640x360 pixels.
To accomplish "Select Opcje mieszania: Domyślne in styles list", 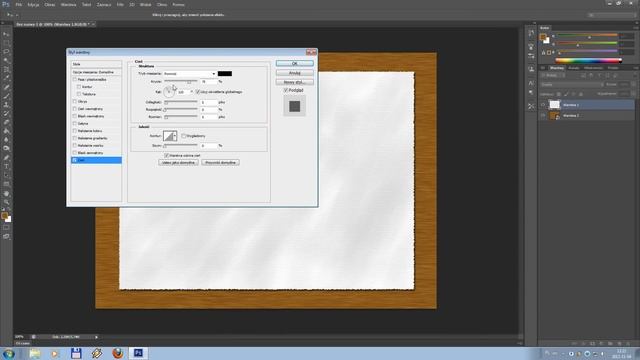I will click(96, 72).
